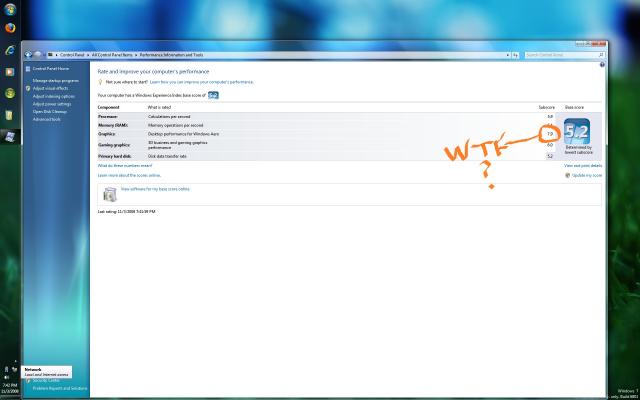The image size is (640, 400).
Task: Open Manage startup programs
Action: pyautogui.click(x=56, y=81)
